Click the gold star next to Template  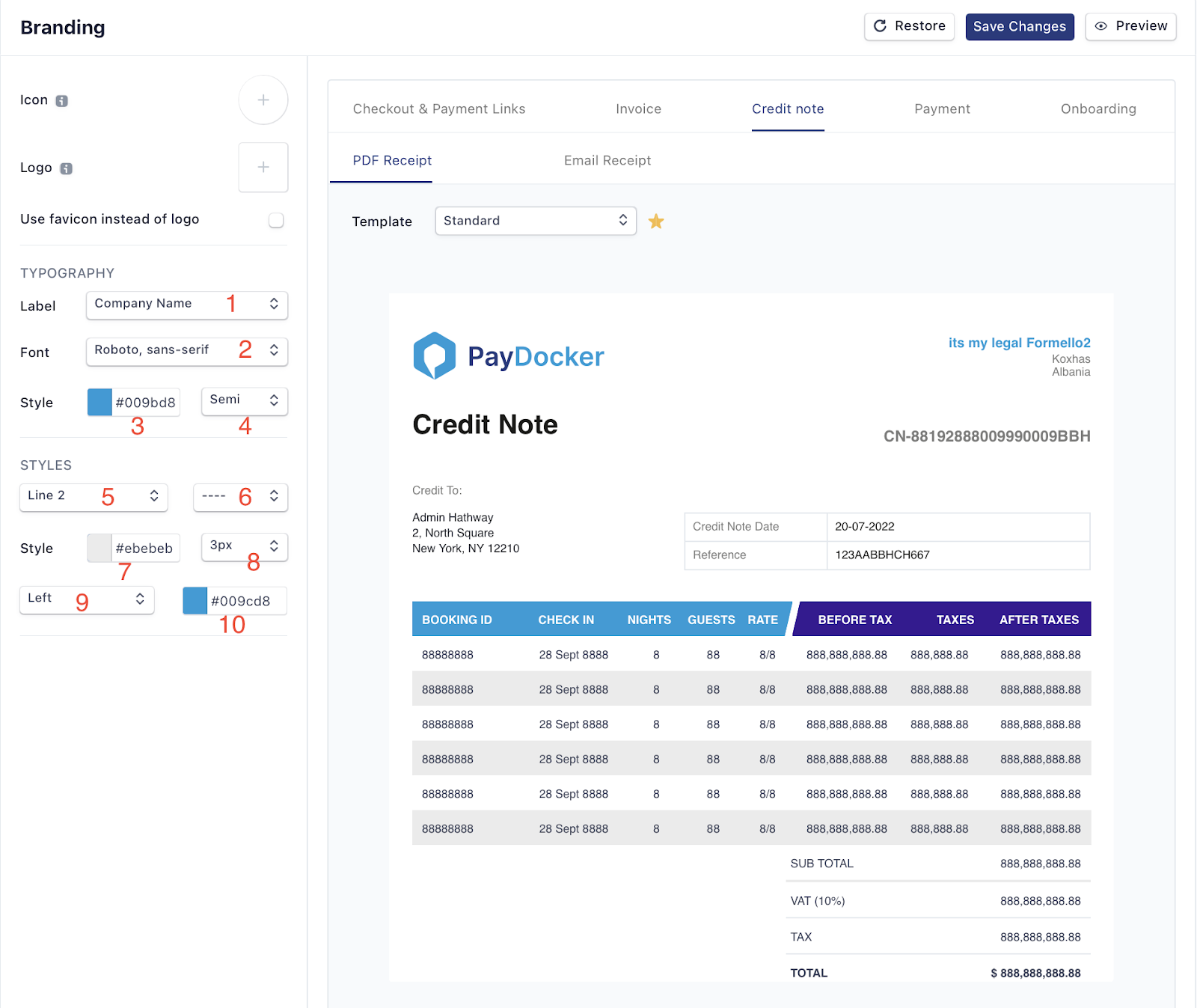pos(656,222)
